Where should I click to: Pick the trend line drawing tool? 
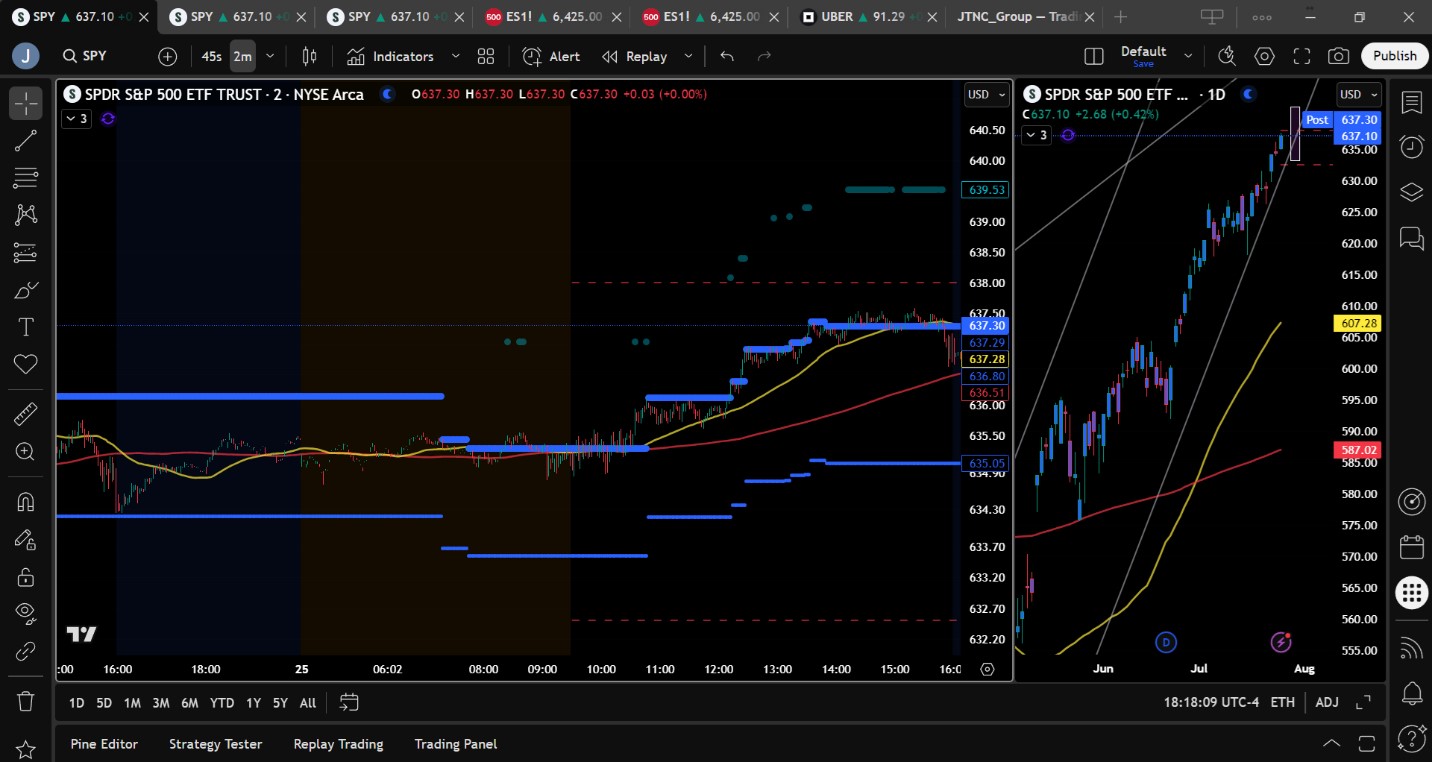[x=26, y=141]
